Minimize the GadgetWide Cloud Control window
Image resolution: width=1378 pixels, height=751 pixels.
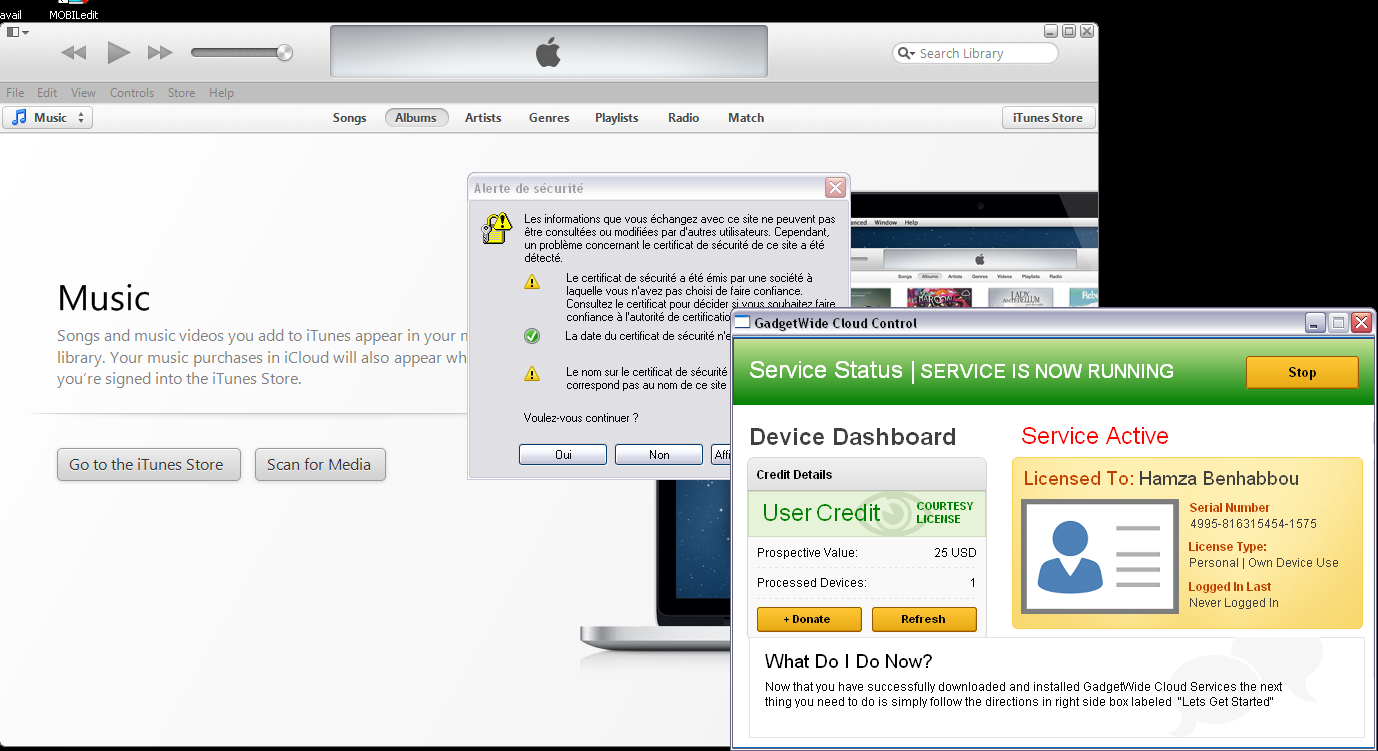(x=1316, y=323)
